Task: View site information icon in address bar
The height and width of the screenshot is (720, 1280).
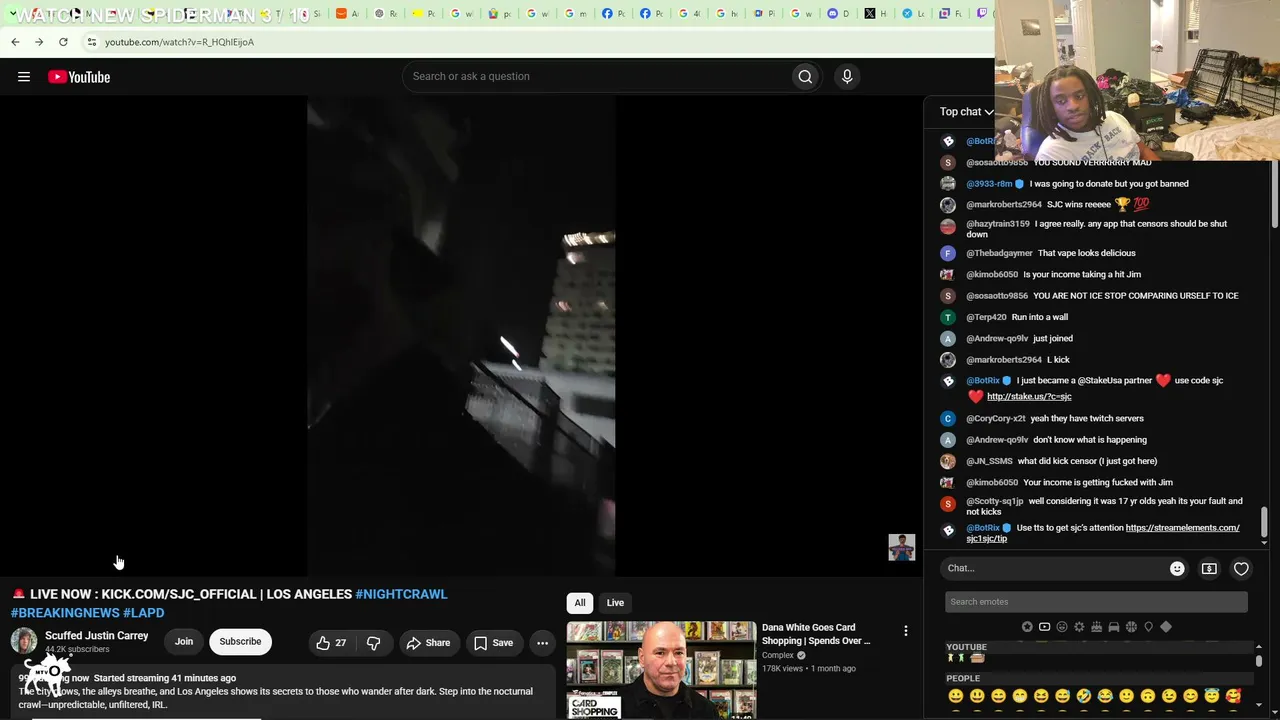Action: 91,42
